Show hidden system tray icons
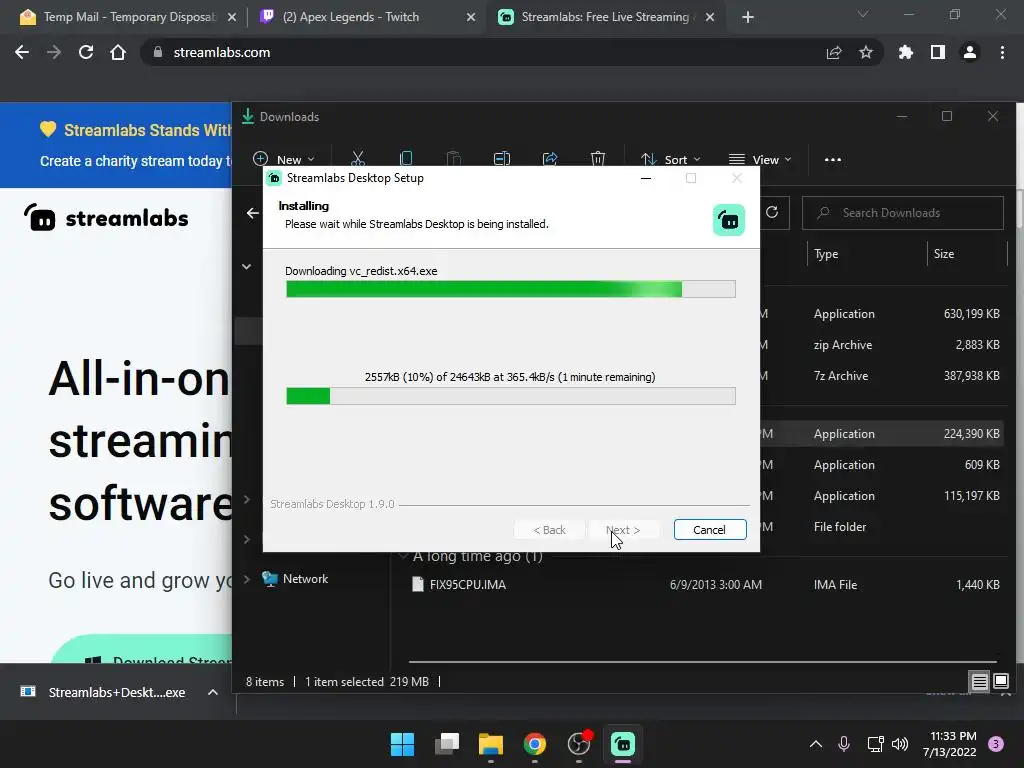Viewport: 1024px width, 768px height. point(816,744)
